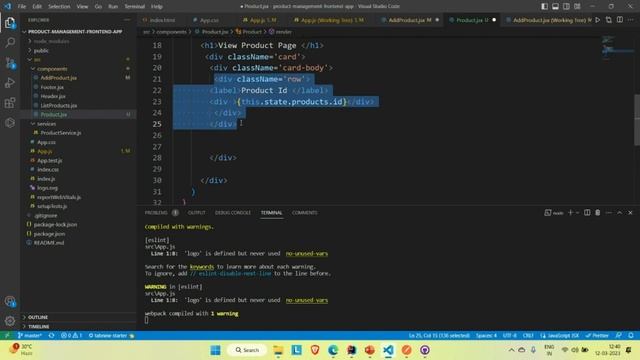
Task: Open the Manage gear icon
Action: (x=10, y=321)
